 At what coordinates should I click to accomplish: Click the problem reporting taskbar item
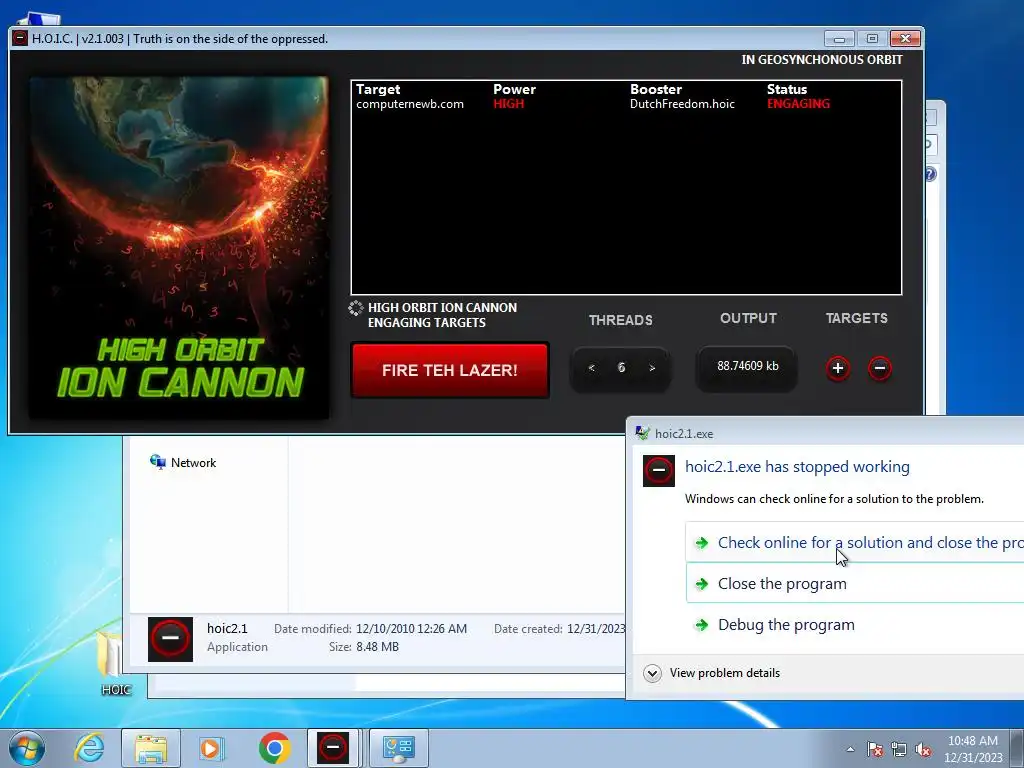(x=399, y=748)
